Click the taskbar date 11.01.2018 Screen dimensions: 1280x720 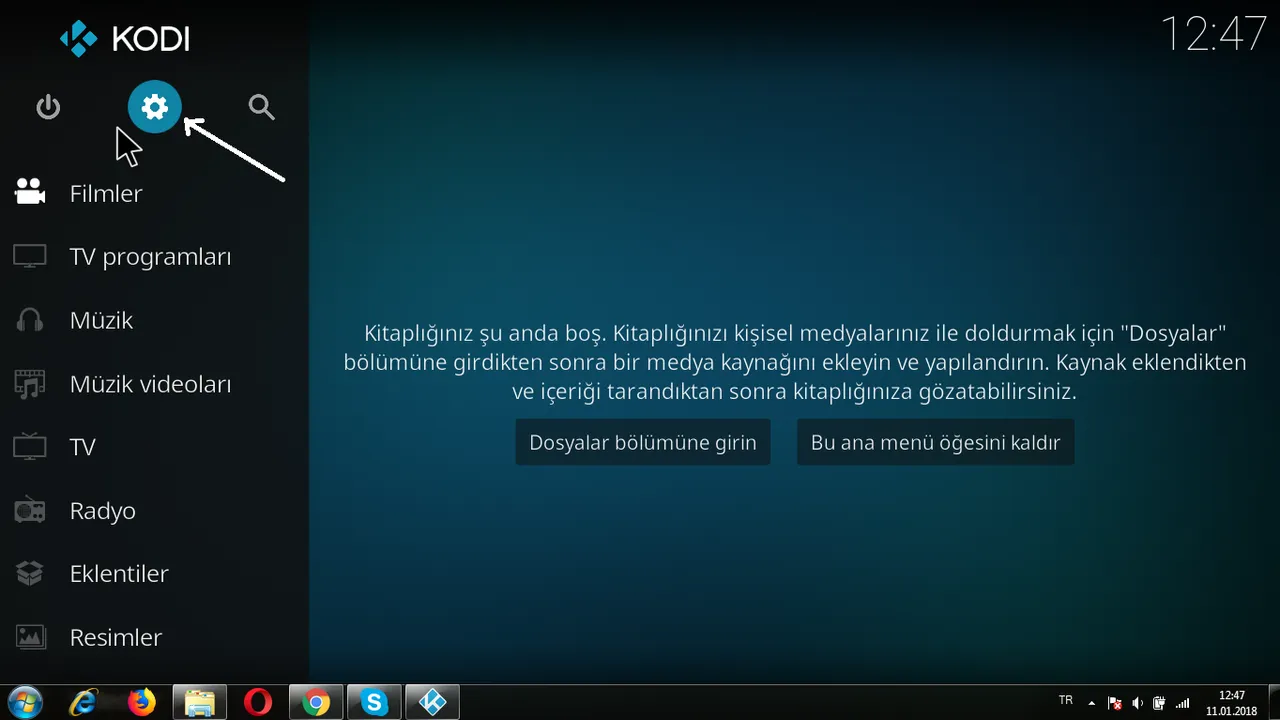pyautogui.click(x=1232, y=711)
